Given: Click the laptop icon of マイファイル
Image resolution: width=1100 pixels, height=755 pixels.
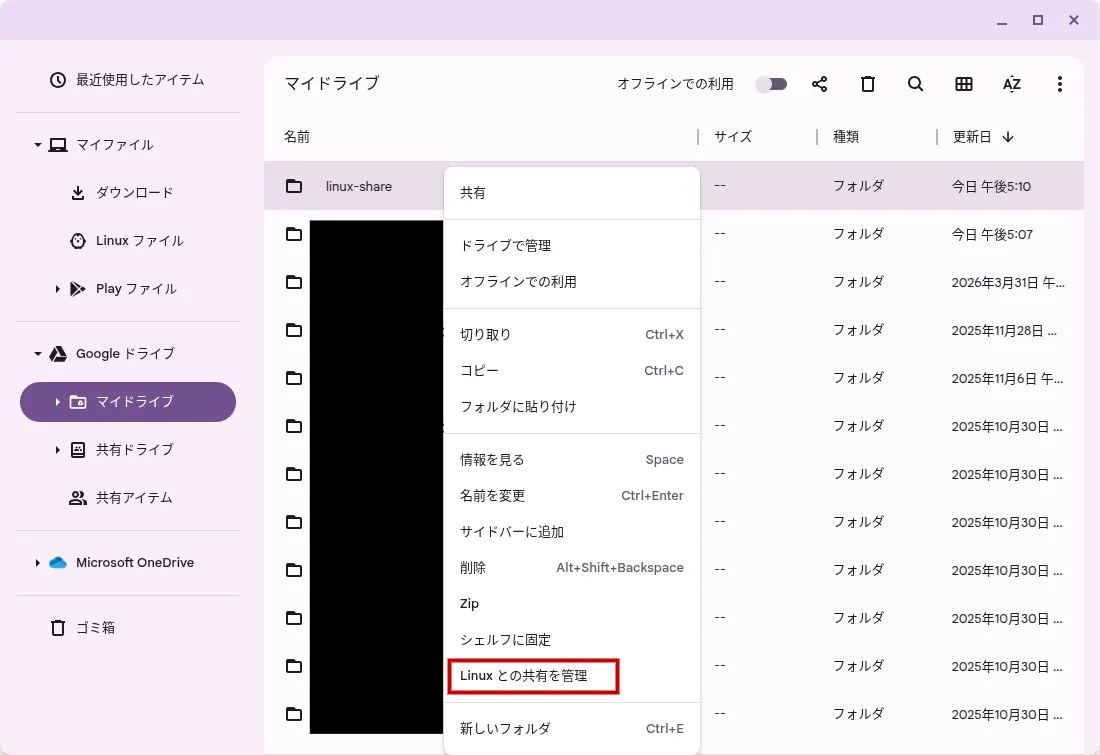Looking at the screenshot, I should click(58, 145).
